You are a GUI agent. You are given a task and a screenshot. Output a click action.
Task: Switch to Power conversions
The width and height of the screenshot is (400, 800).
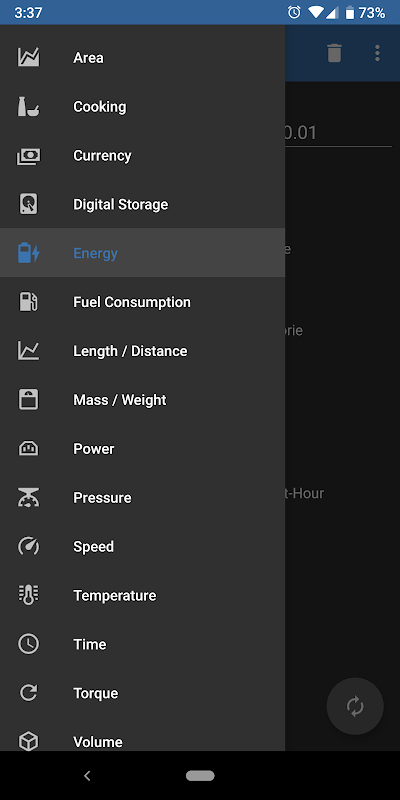pos(142,449)
